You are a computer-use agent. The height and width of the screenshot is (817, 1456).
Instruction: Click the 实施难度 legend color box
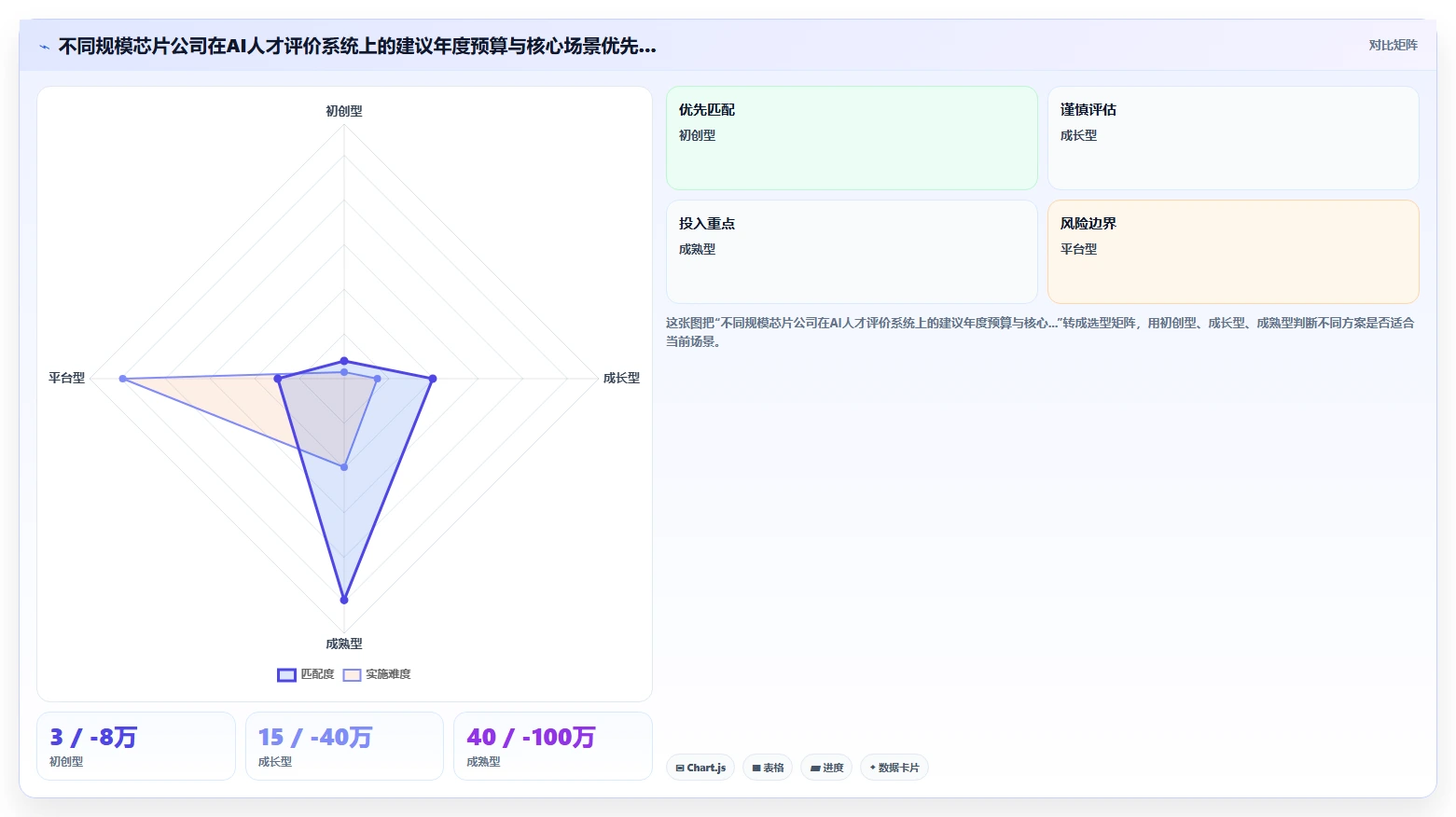(352, 675)
